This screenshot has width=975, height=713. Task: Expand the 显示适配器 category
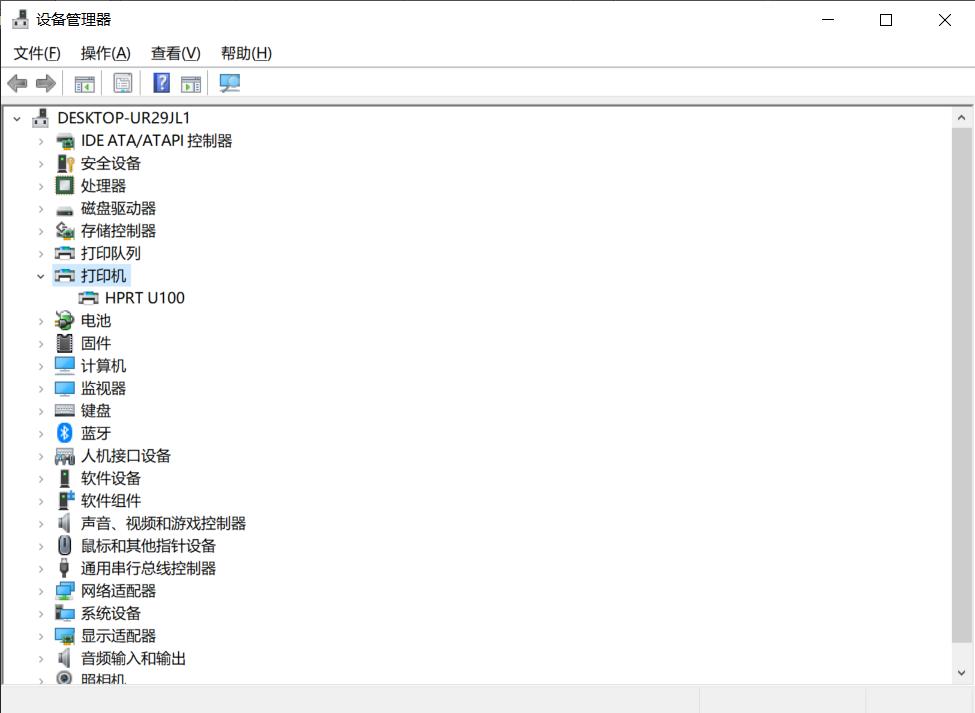click(40, 637)
